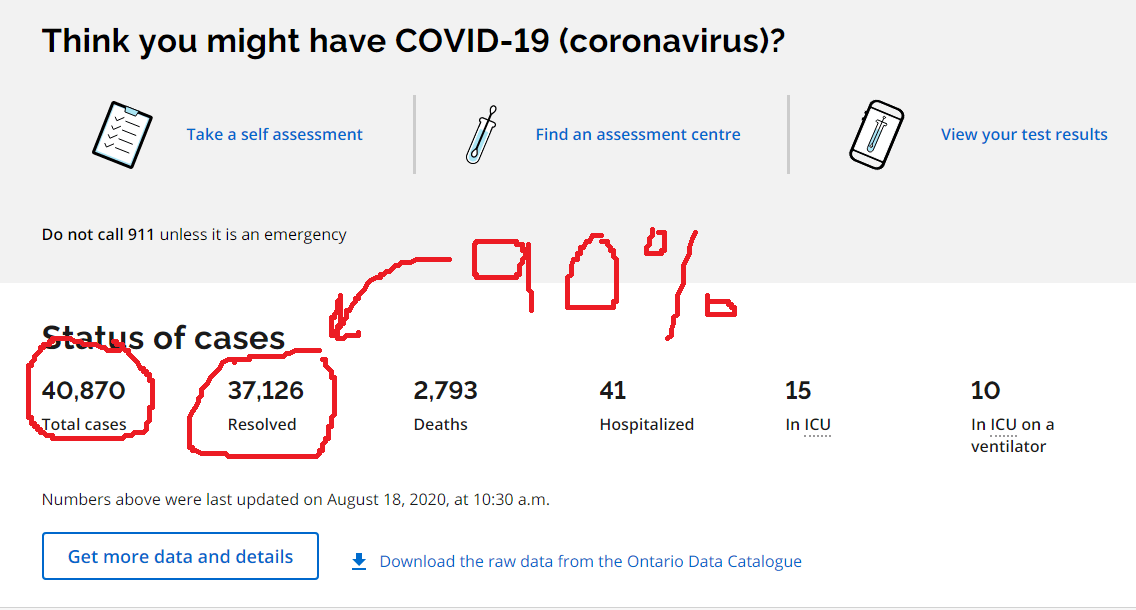1136x610 pixels.
Task: Click Get more data and details button
Action: (x=180, y=556)
